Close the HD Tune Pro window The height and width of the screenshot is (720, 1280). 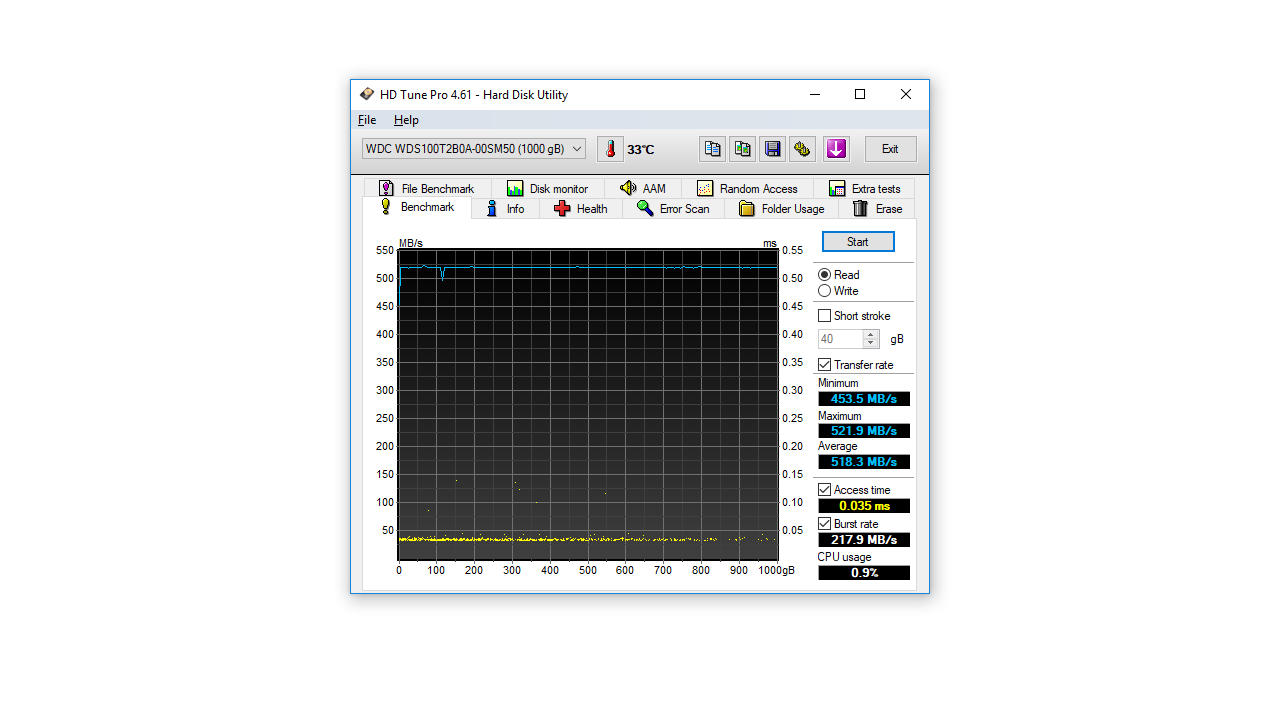pos(906,94)
